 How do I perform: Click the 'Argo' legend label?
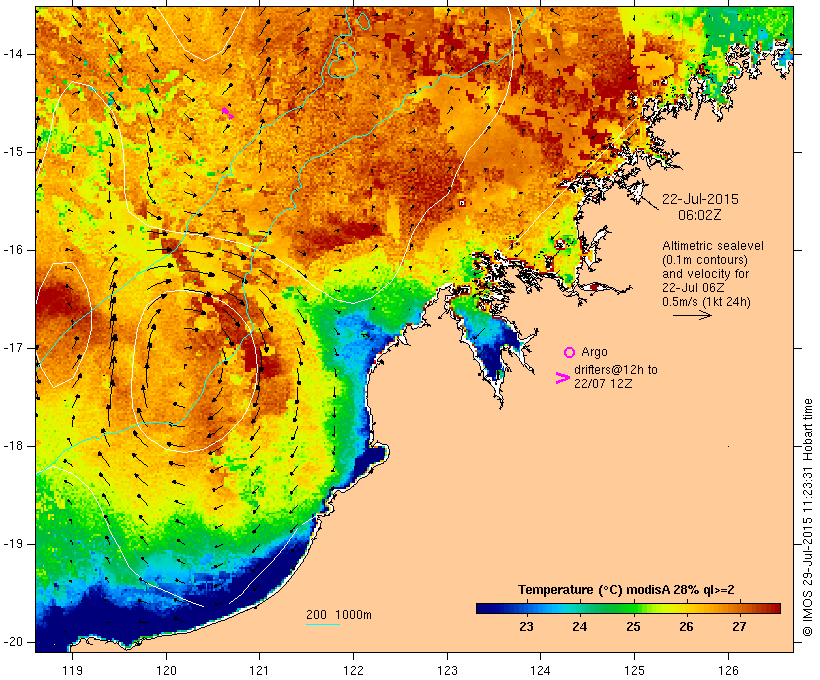point(594,352)
